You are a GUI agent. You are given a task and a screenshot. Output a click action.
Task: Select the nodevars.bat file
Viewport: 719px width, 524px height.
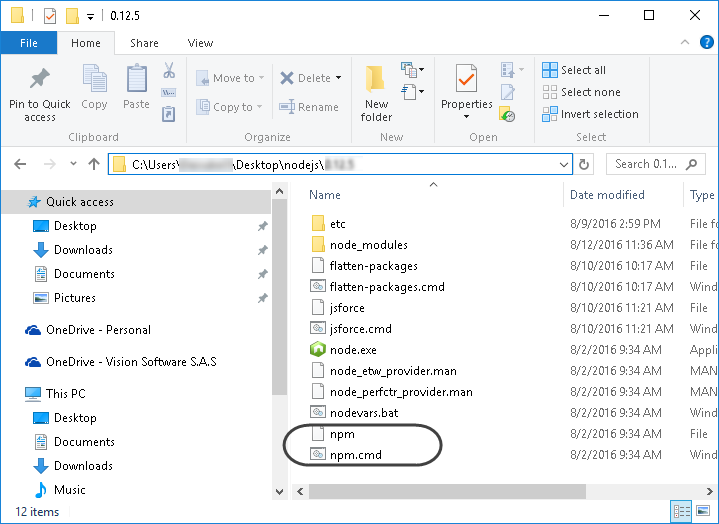(354, 413)
